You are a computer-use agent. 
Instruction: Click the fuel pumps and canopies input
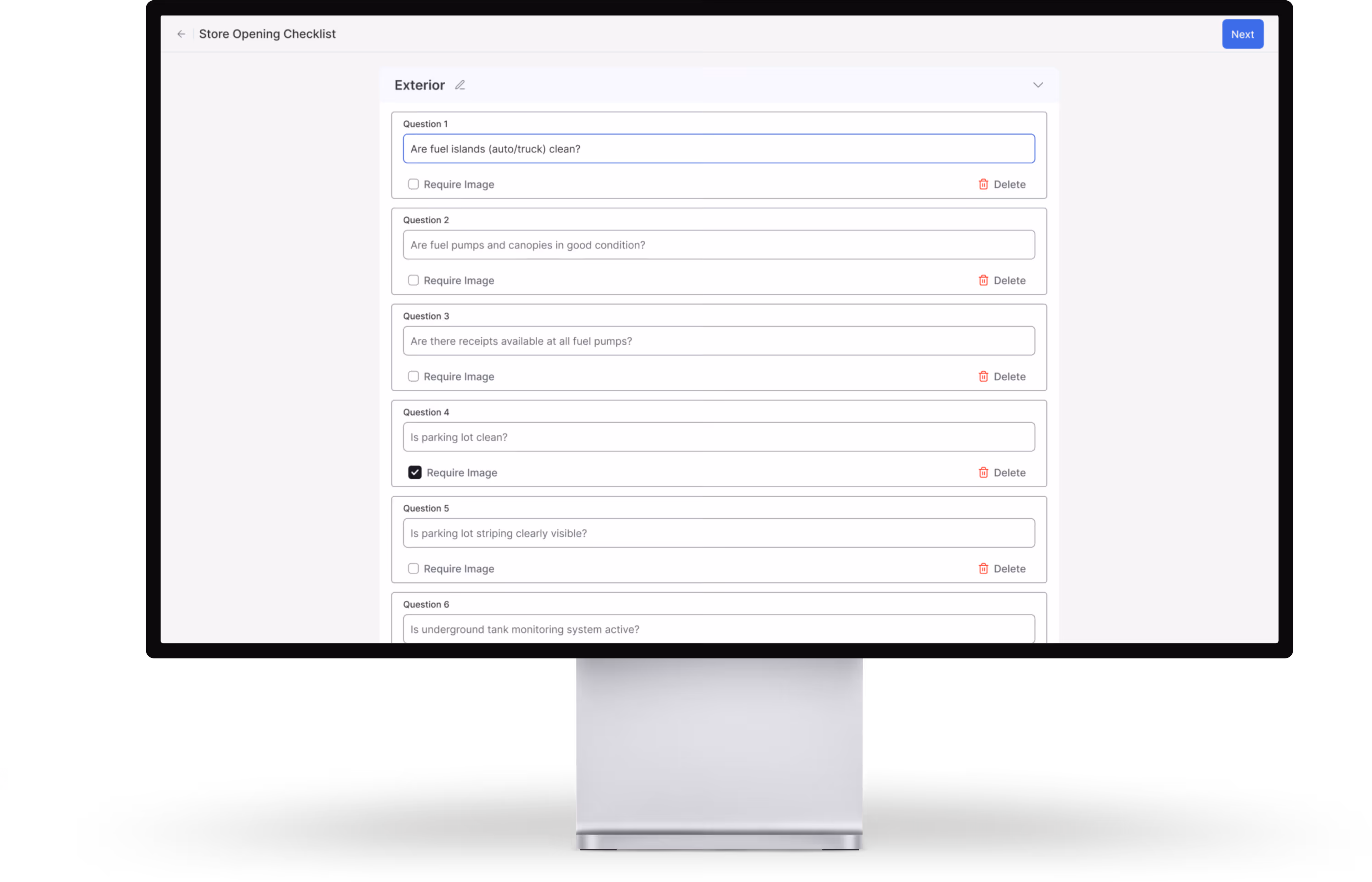click(x=718, y=245)
